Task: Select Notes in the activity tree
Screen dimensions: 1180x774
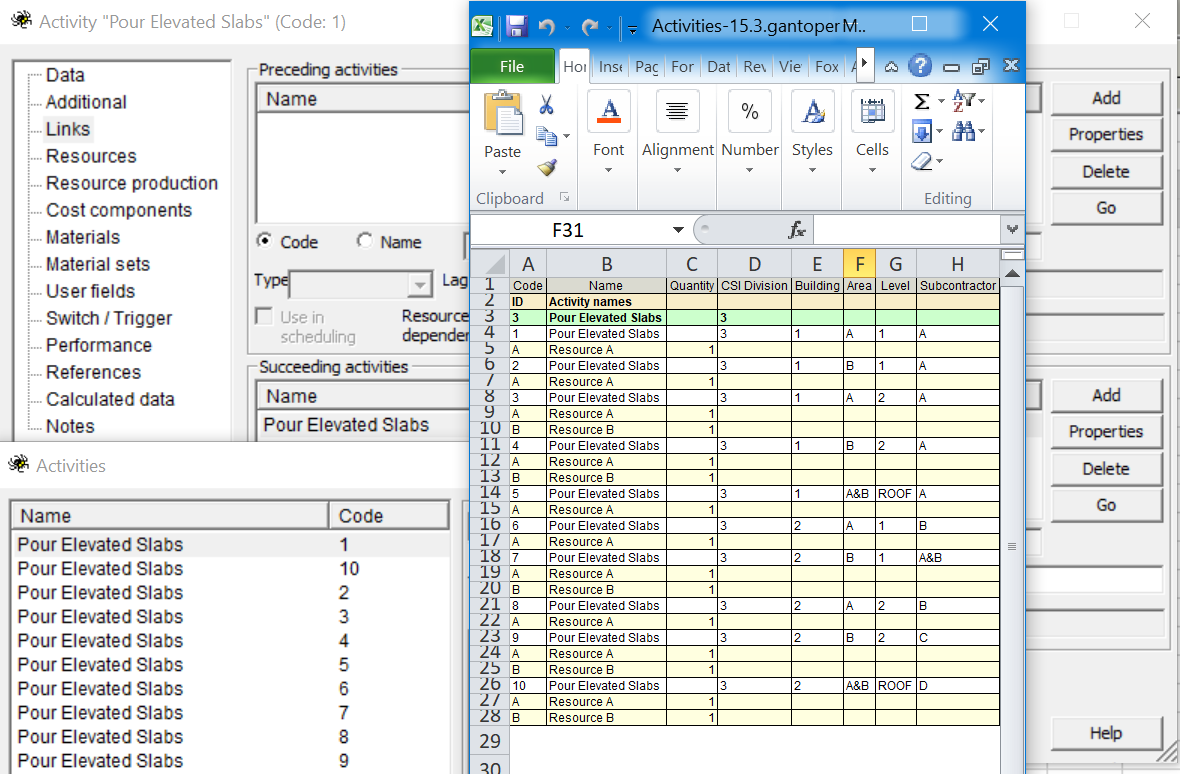Action: pyautogui.click(x=70, y=426)
